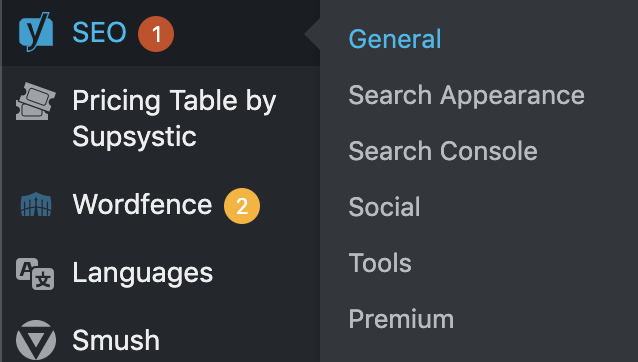The image size is (638, 362).
Task: Click the Yoast SEO logo icon
Action: 36,32
